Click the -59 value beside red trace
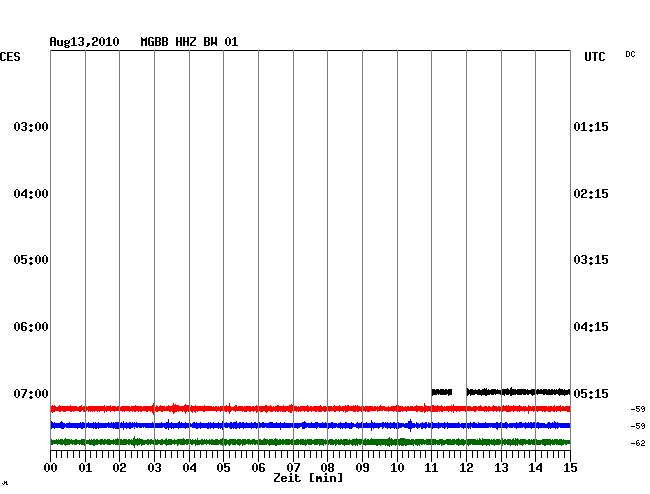 pos(638,409)
